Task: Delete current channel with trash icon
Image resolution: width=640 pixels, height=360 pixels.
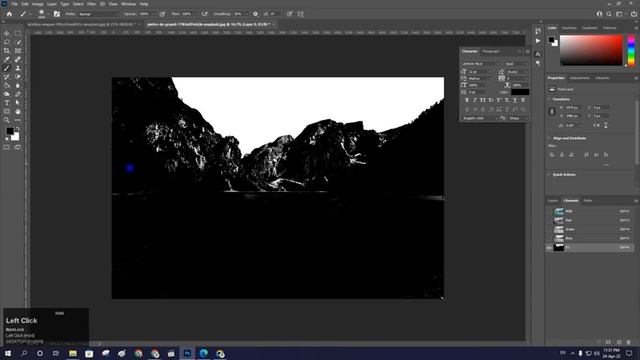Action: (x=629, y=342)
